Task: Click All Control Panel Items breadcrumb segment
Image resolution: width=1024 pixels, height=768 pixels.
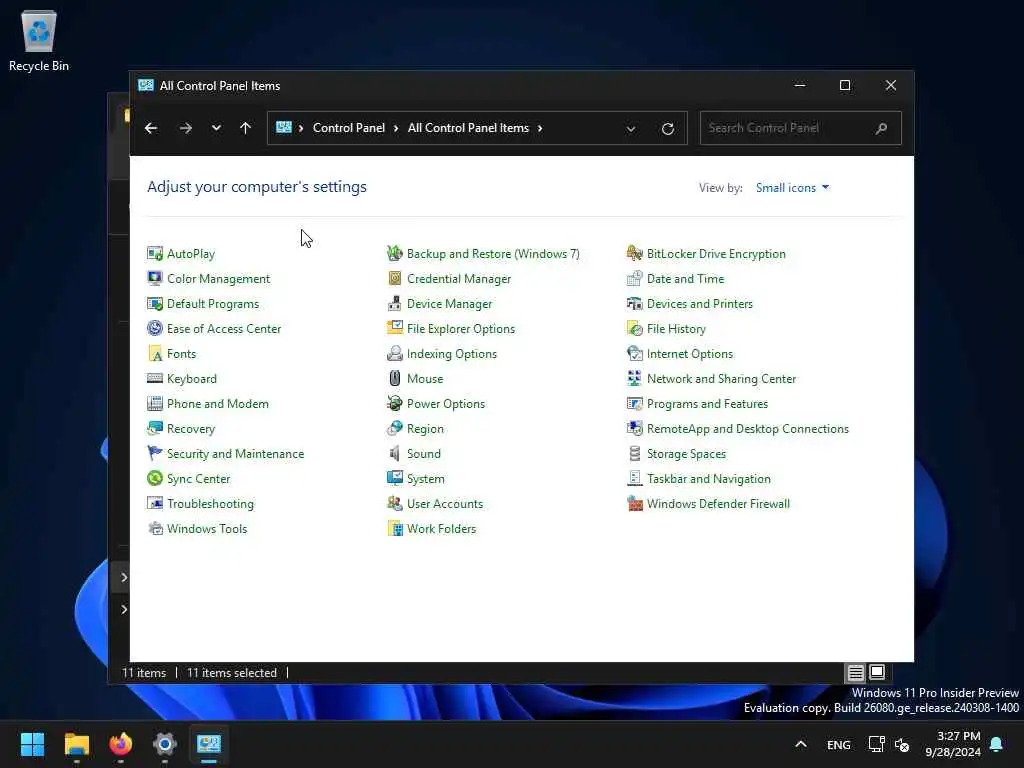Action: point(468,128)
